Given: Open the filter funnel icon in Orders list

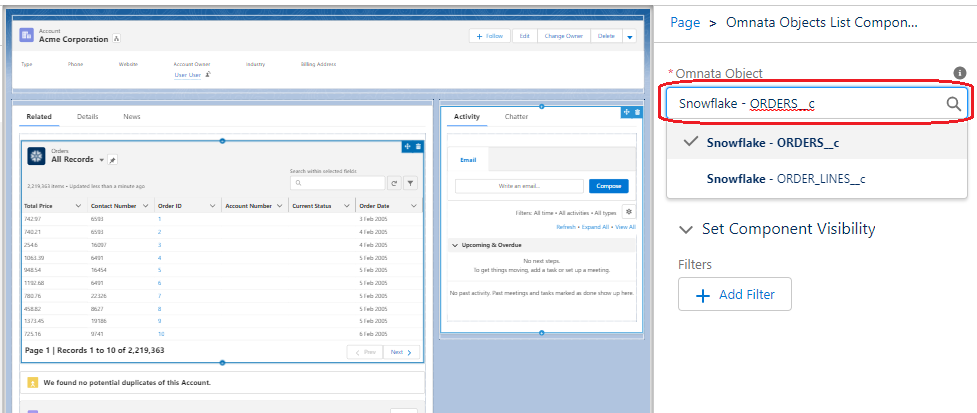Looking at the screenshot, I should (411, 183).
